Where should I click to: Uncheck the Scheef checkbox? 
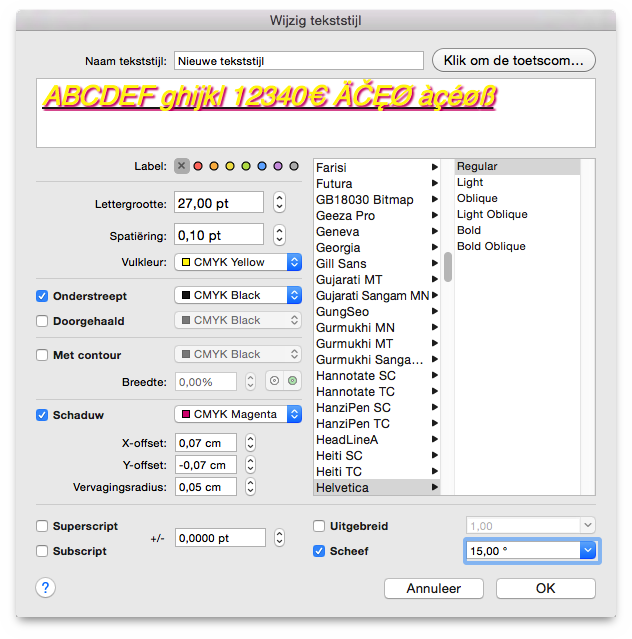click(319, 551)
